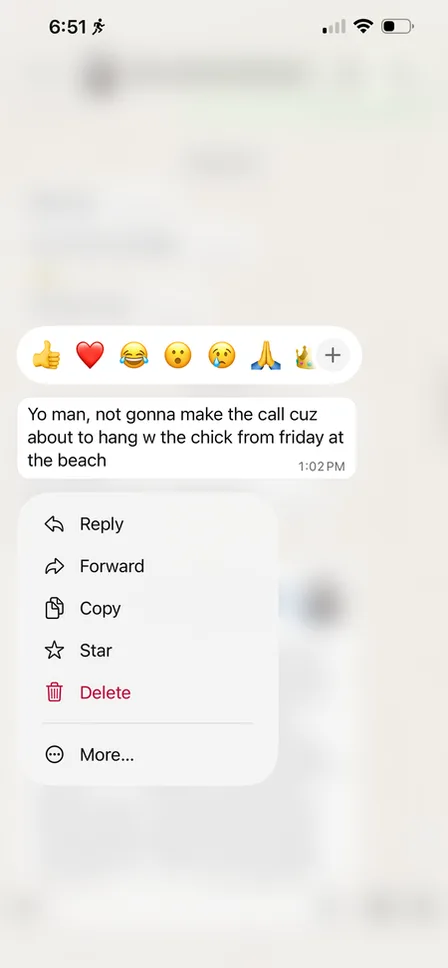This screenshot has width=448, height=968.
Task: React with the thumbs up emoji
Action: (x=46, y=356)
